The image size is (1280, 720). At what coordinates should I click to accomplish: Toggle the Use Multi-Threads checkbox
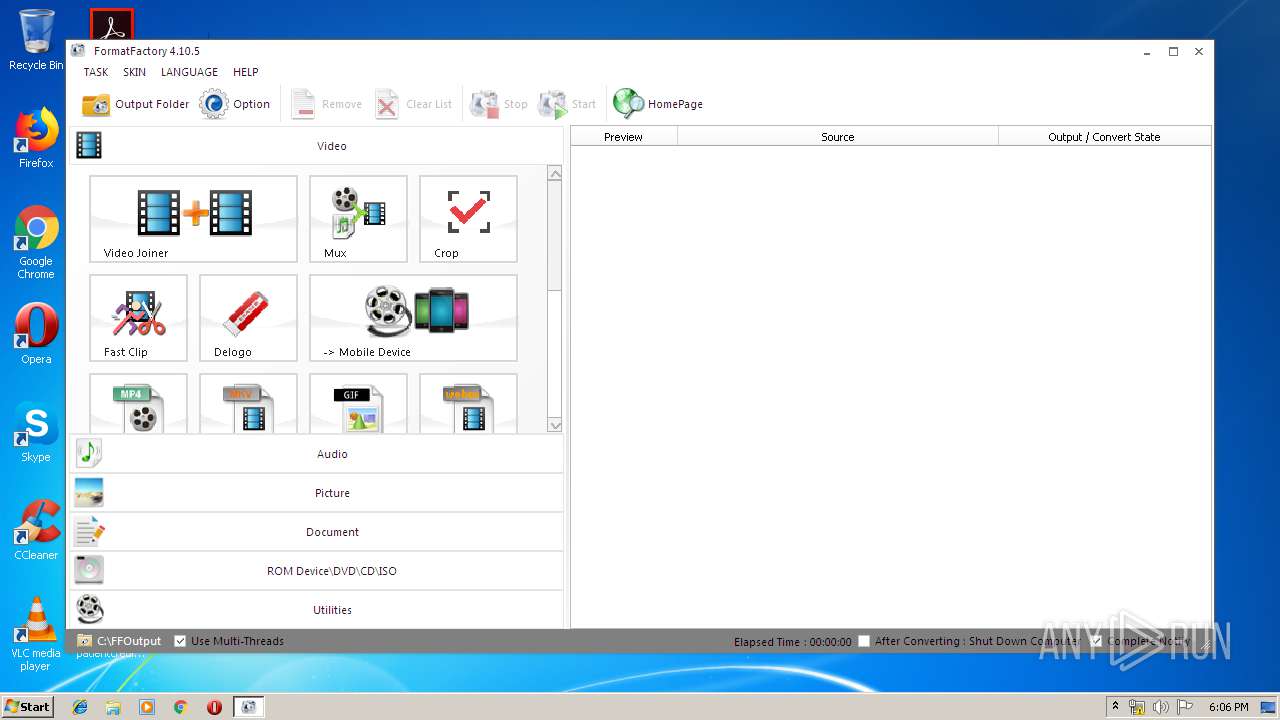point(180,641)
